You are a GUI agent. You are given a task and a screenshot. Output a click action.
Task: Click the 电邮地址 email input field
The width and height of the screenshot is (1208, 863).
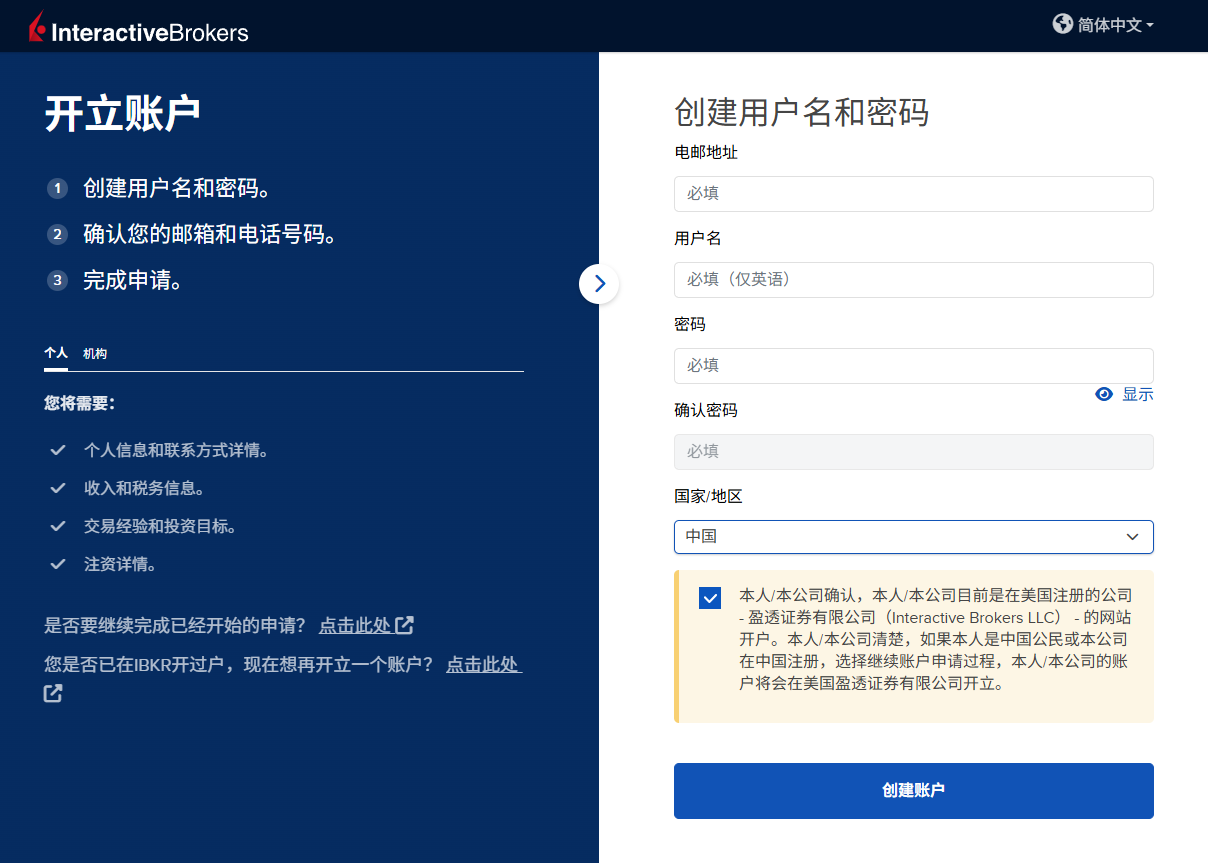coord(913,194)
